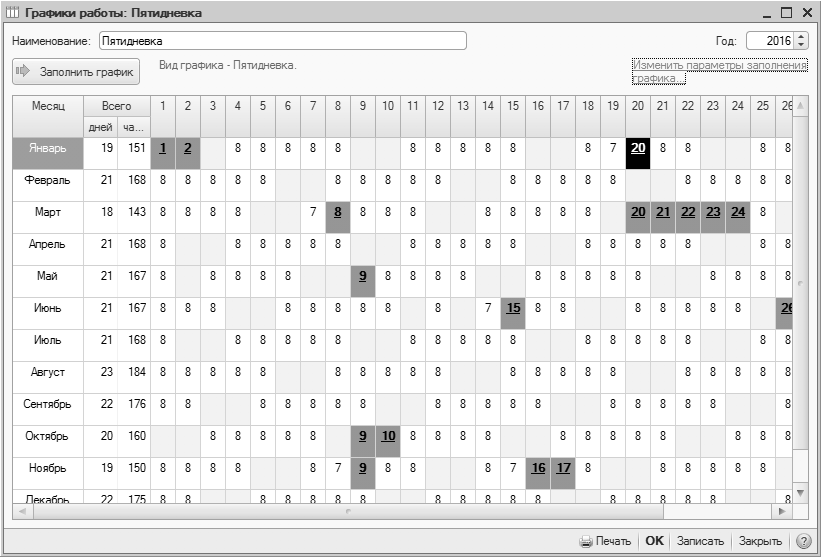Click the help question mark icon
The width and height of the screenshot is (821, 557).
point(803,541)
